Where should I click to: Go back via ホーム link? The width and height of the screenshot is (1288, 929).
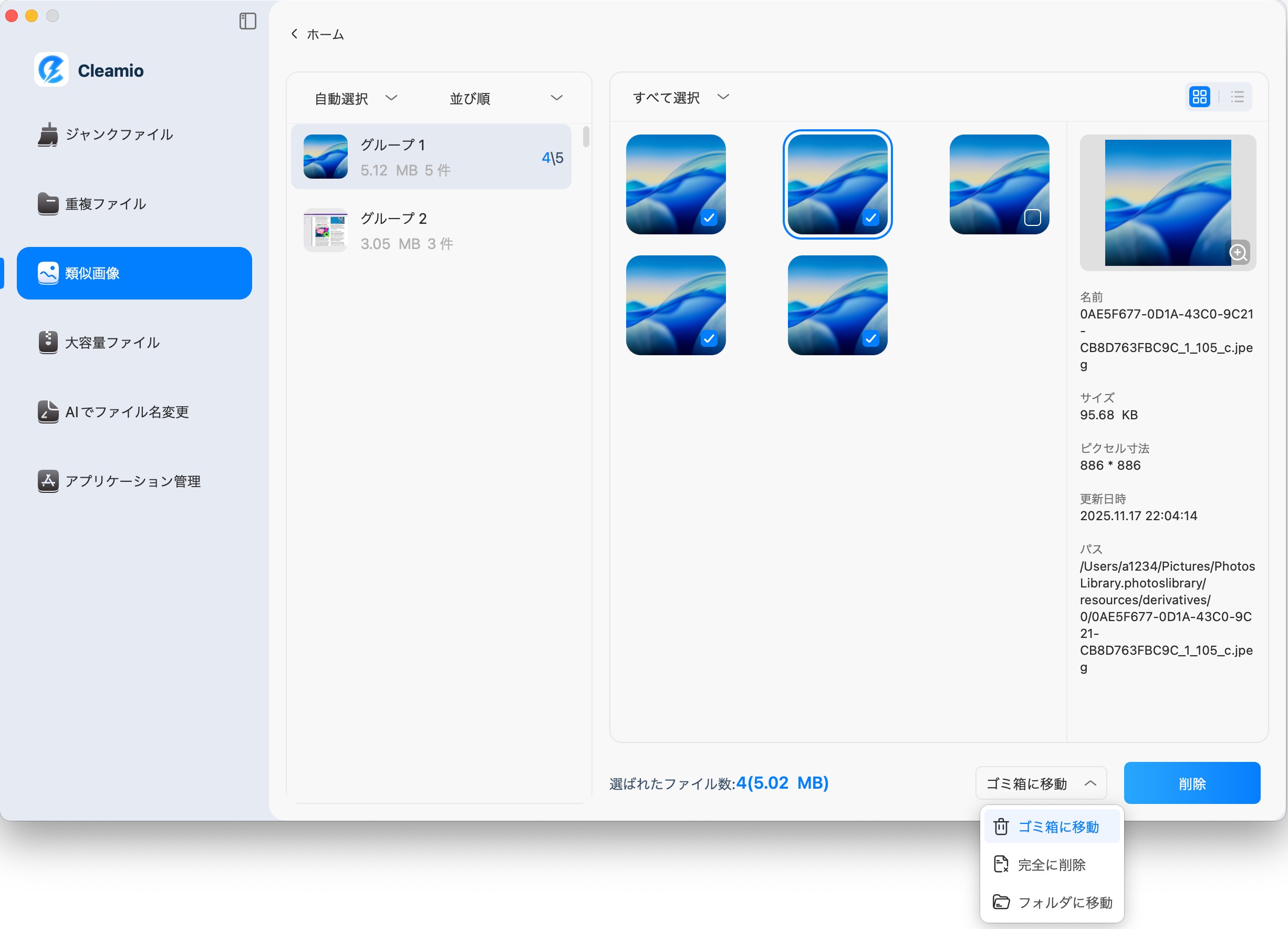[317, 34]
